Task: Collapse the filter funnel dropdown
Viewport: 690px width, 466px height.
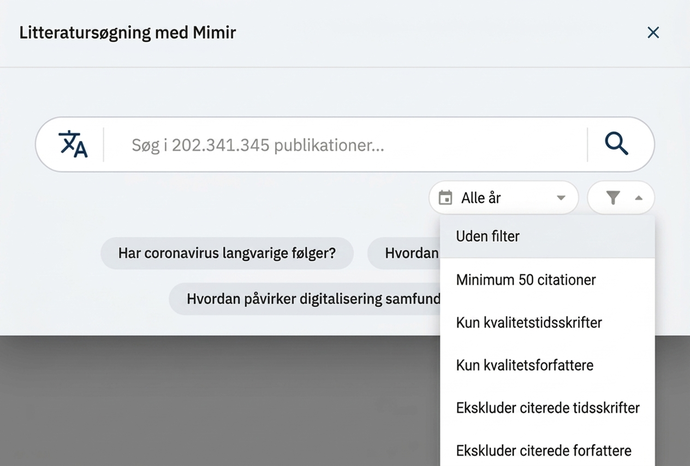Action: pyautogui.click(x=621, y=198)
